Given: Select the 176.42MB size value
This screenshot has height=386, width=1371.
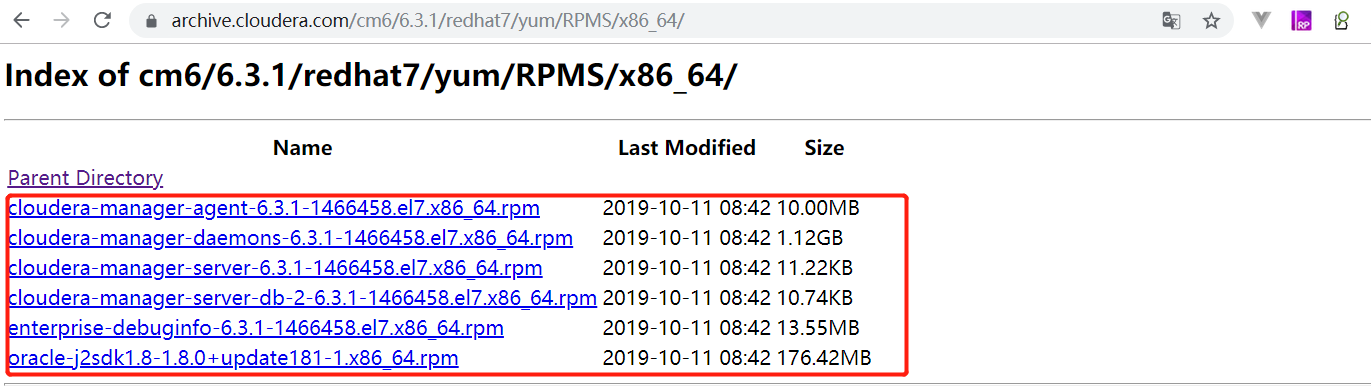Looking at the screenshot, I should point(824,359).
